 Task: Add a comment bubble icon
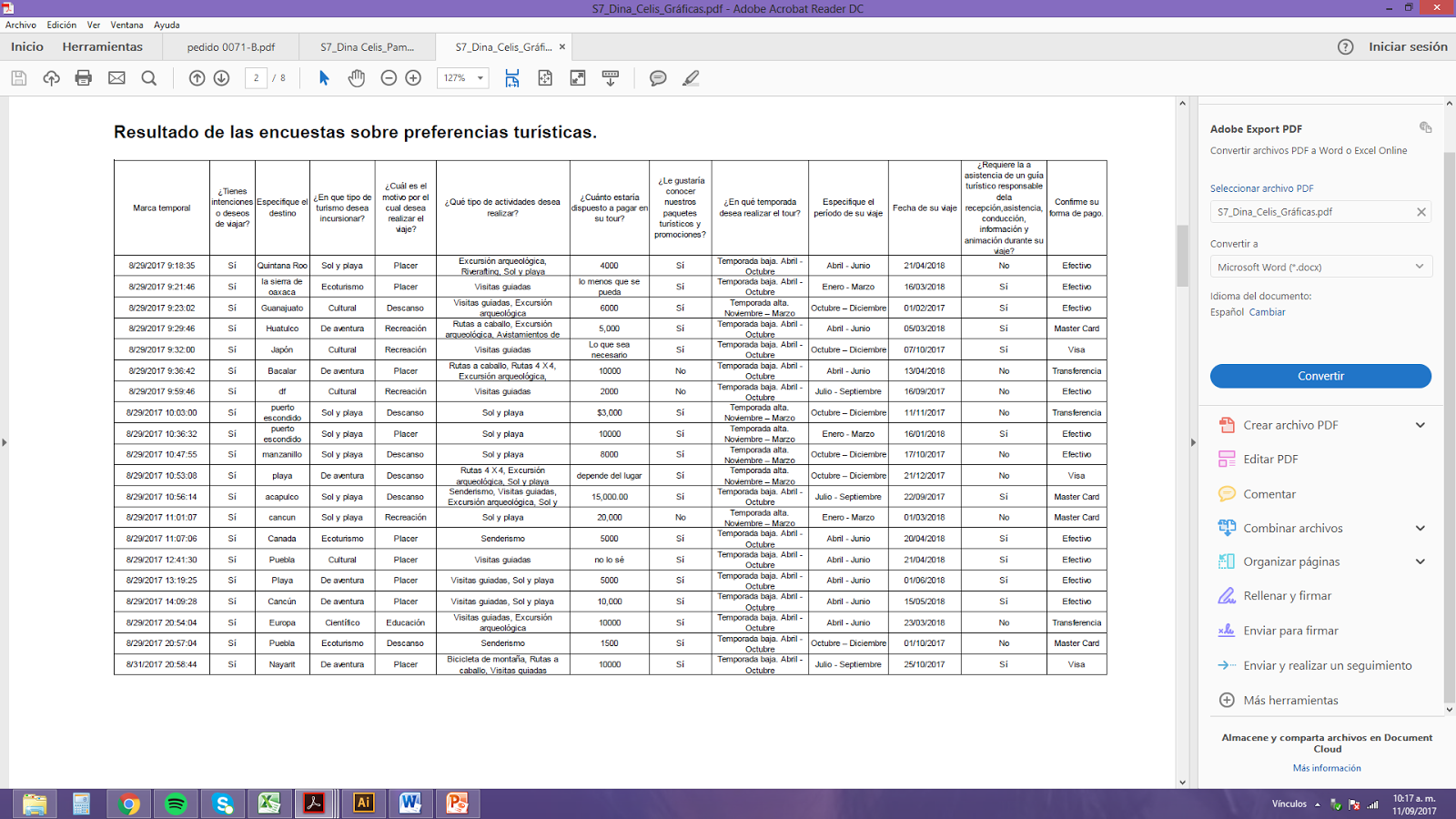658,78
